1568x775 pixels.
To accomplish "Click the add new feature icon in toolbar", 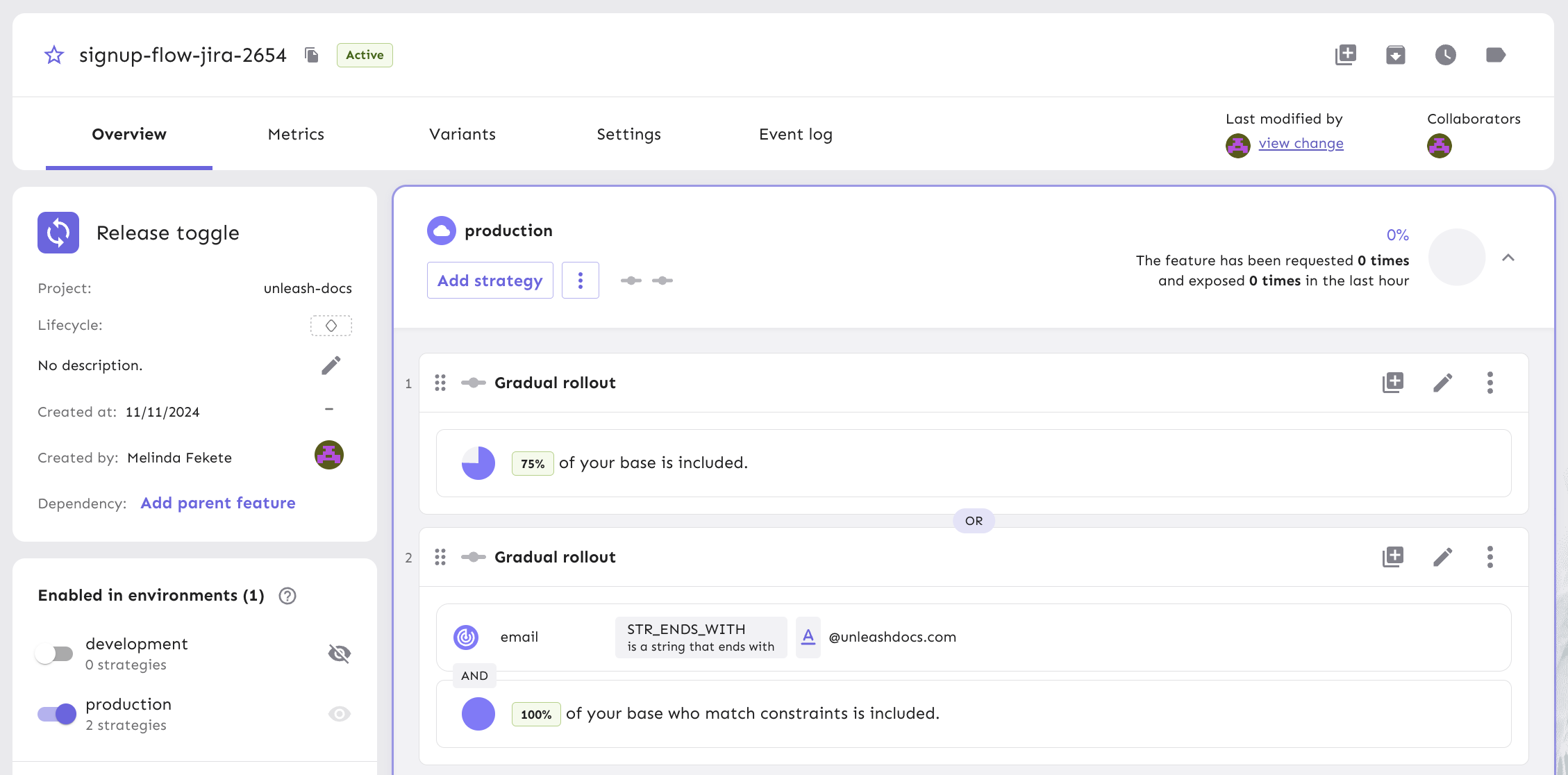I will [x=1347, y=55].
